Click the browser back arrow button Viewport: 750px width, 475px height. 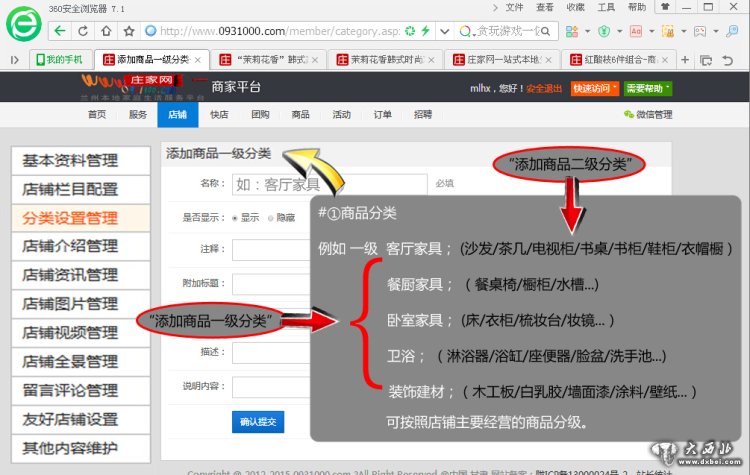click(61, 31)
